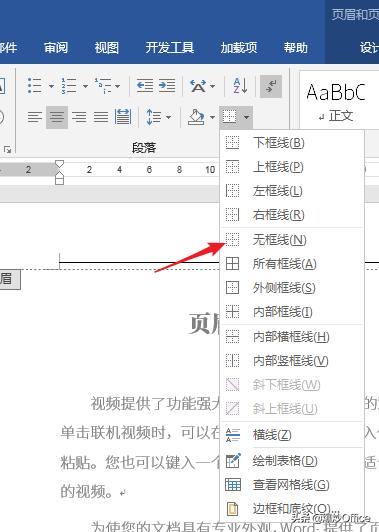The width and height of the screenshot is (379, 532).
Task: Click the text line 单击联机视频时
Action: pyautogui.click(x=140, y=433)
